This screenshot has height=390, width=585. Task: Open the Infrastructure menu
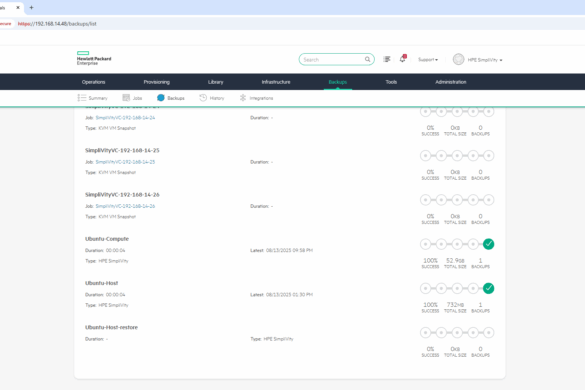coord(276,82)
